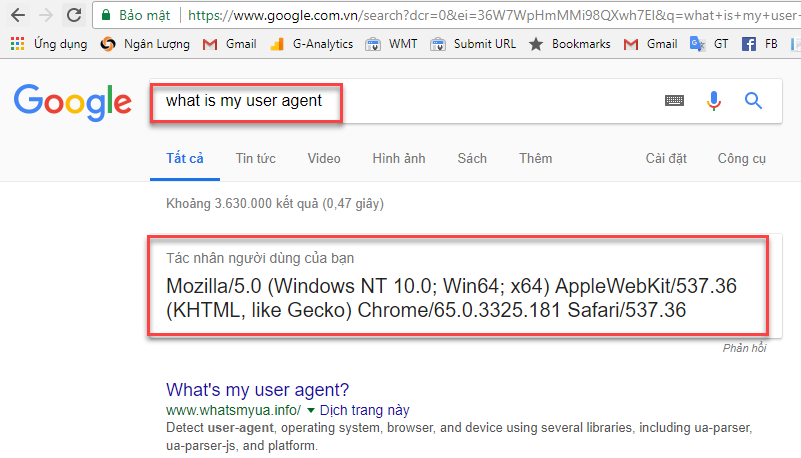Image resolution: width=801 pixels, height=458 pixels.
Task: Reload the page with the refresh icon
Action: point(74,15)
